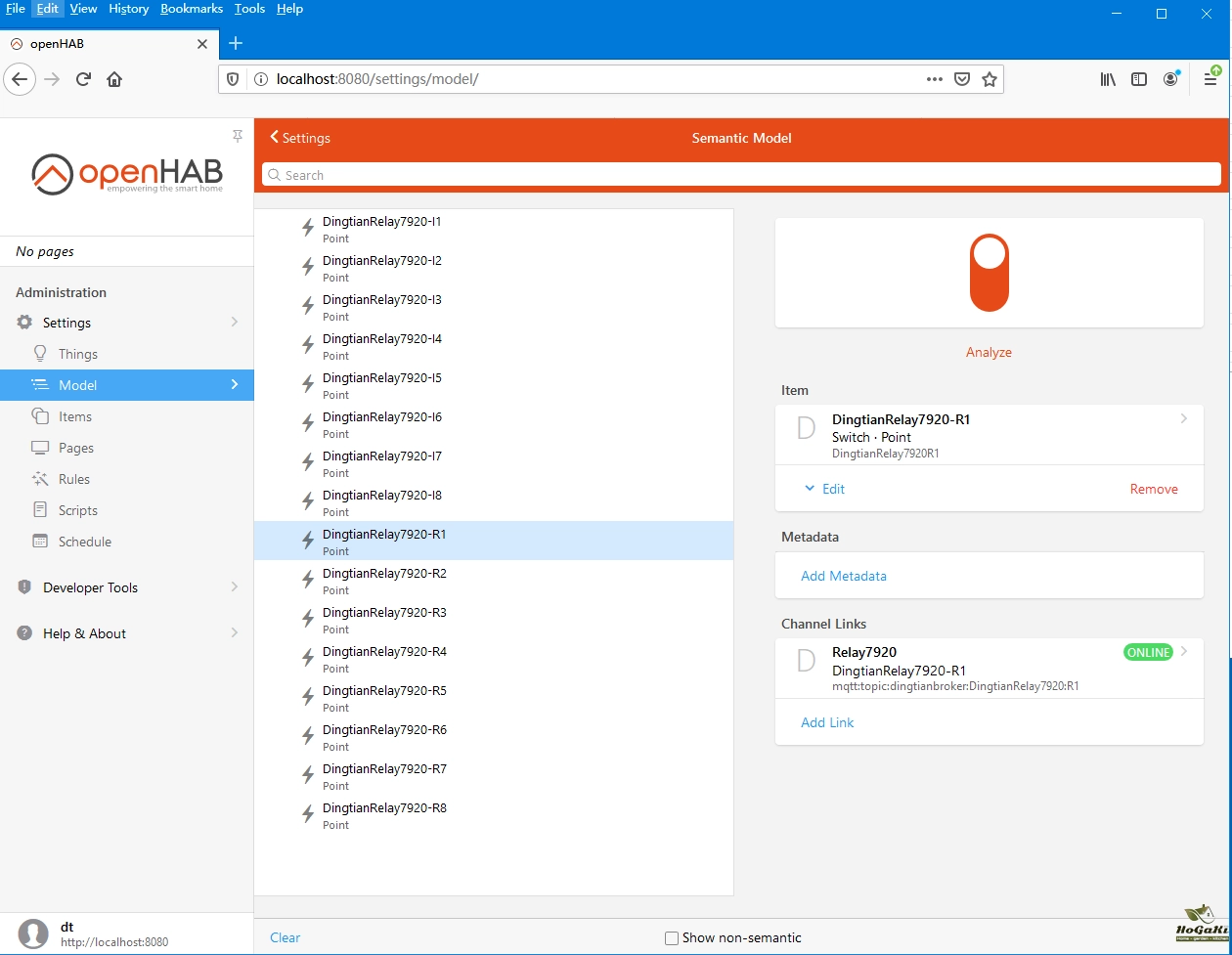
Task: Click the Search field in Semantic Model
Action: point(741,175)
